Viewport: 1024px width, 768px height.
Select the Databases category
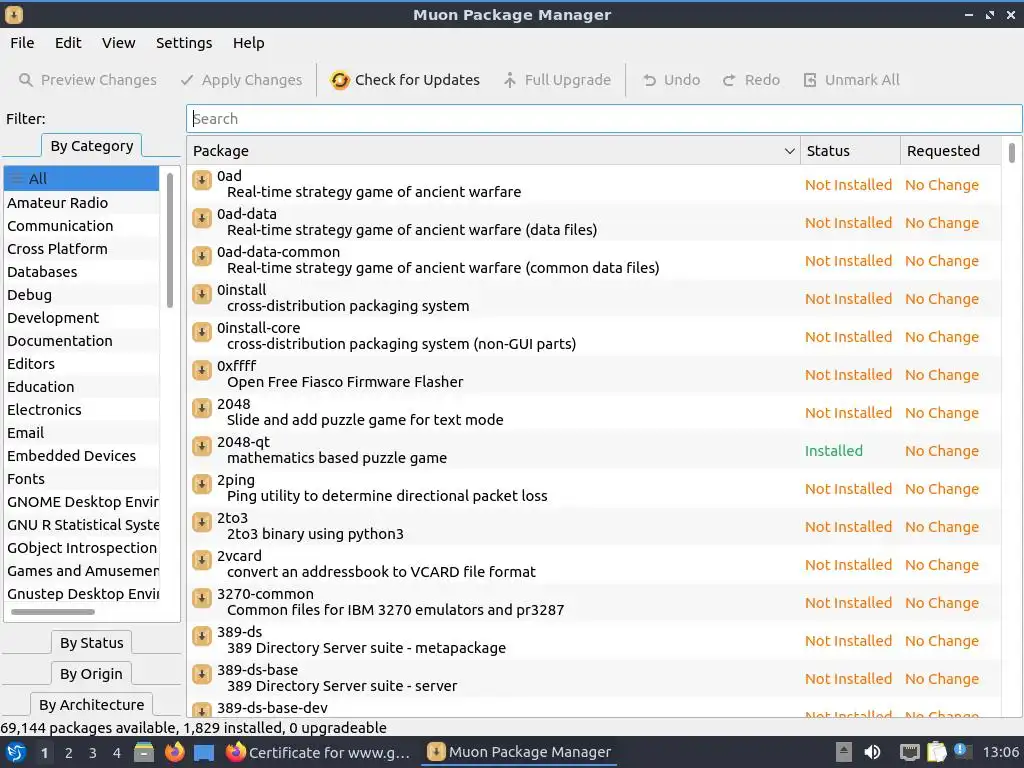[x=82, y=272]
